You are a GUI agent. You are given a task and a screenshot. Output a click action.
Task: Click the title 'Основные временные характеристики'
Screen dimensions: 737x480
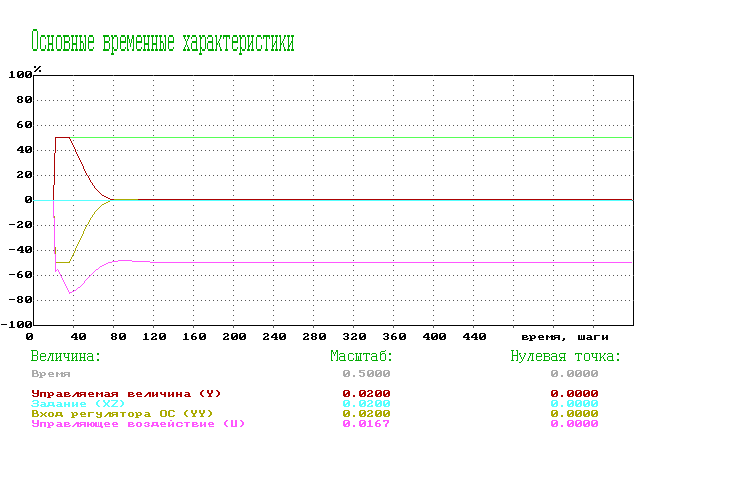(x=163, y=42)
